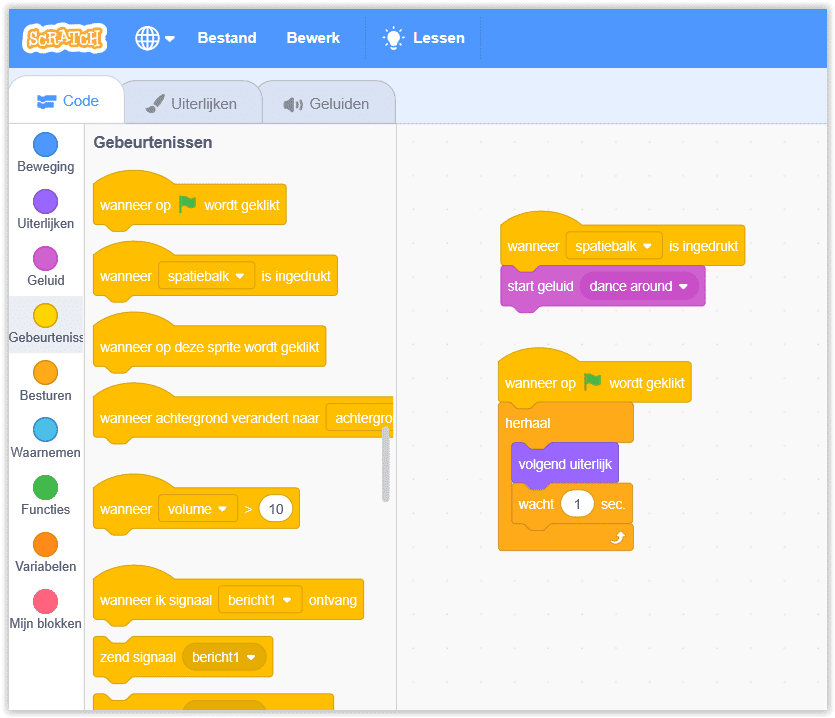Image resolution: width=835 pixels, height=718 pixels.
Task: Click the Scratch logo
Action: tap(65, 39)
